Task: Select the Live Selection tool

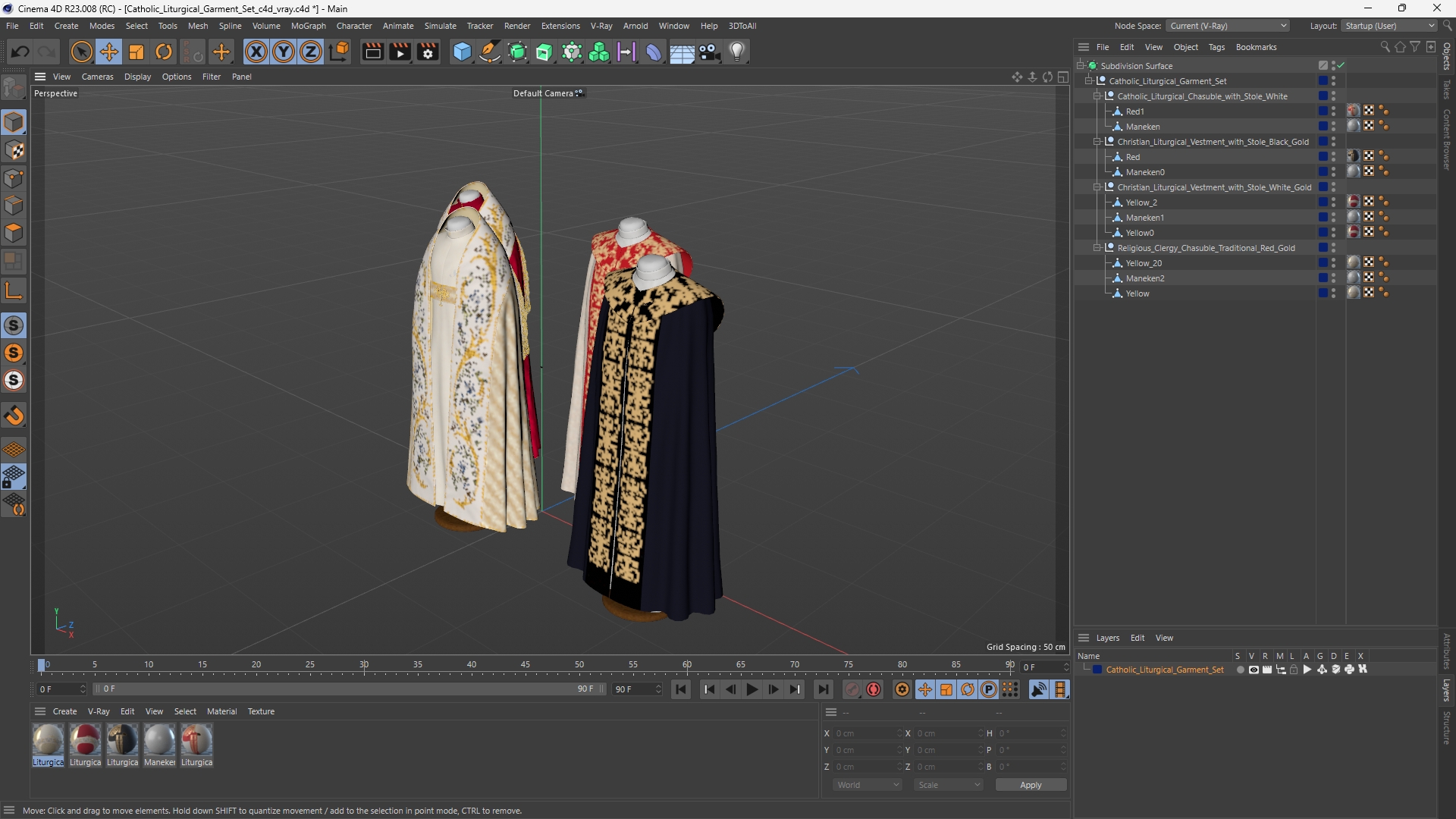Action: (81, 52)
